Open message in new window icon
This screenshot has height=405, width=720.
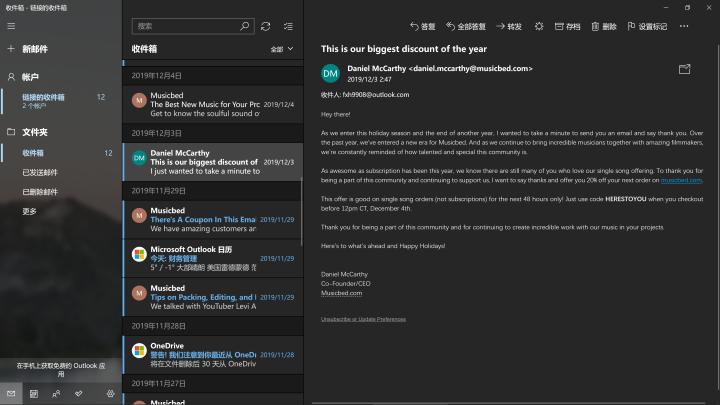tap(684, 69)
